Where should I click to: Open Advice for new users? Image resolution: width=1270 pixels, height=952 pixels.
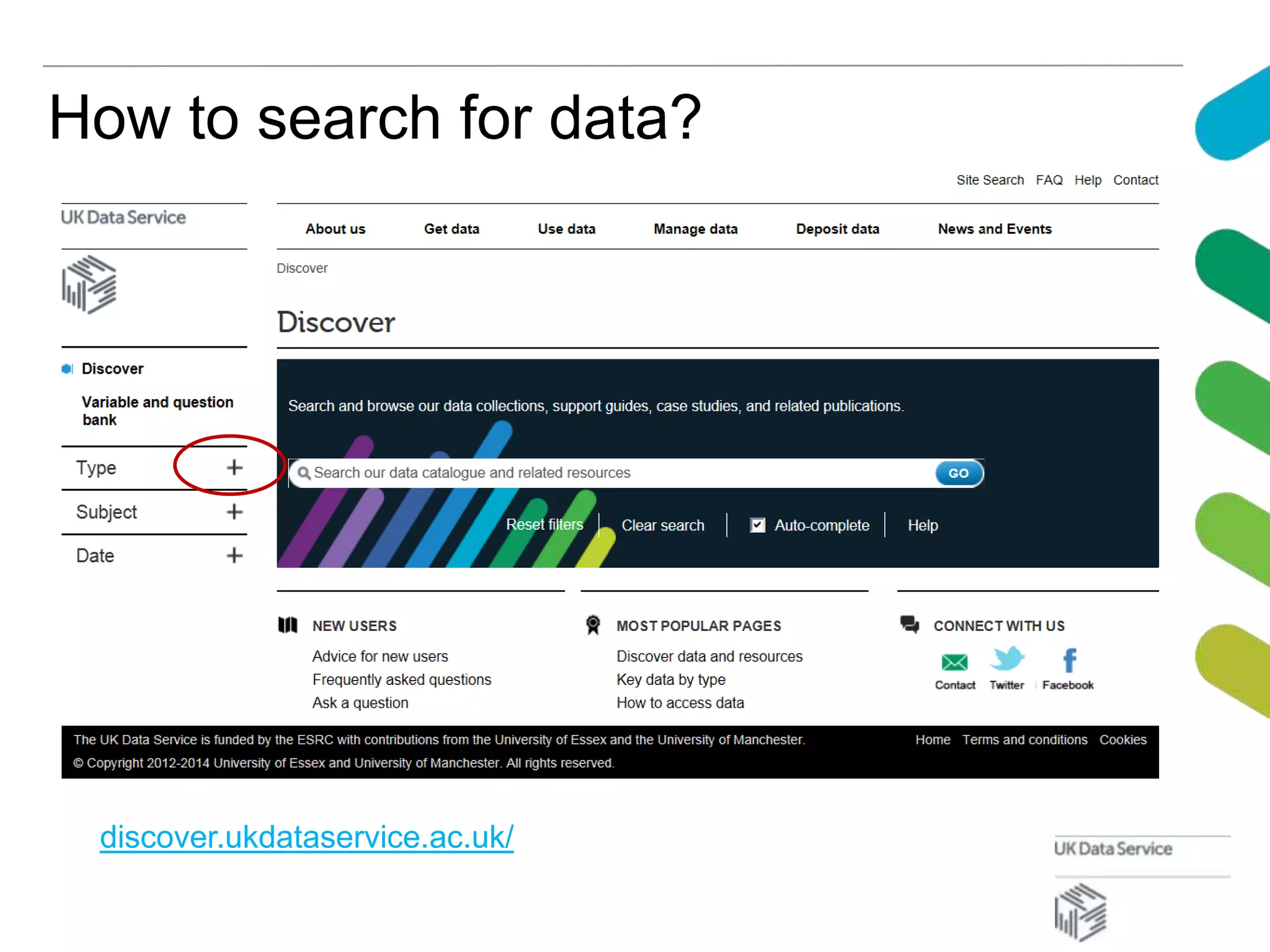380,657
